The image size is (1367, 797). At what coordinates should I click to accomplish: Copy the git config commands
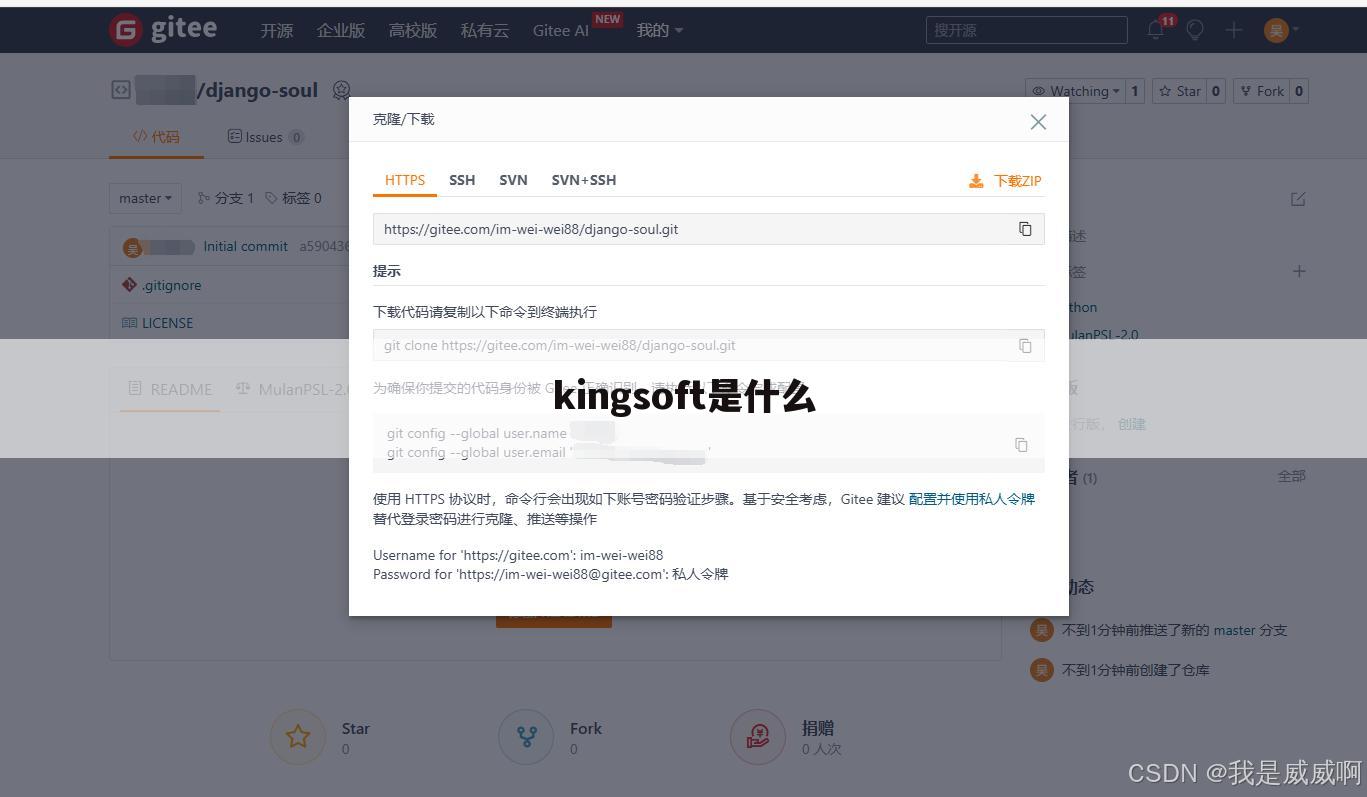1021,444
